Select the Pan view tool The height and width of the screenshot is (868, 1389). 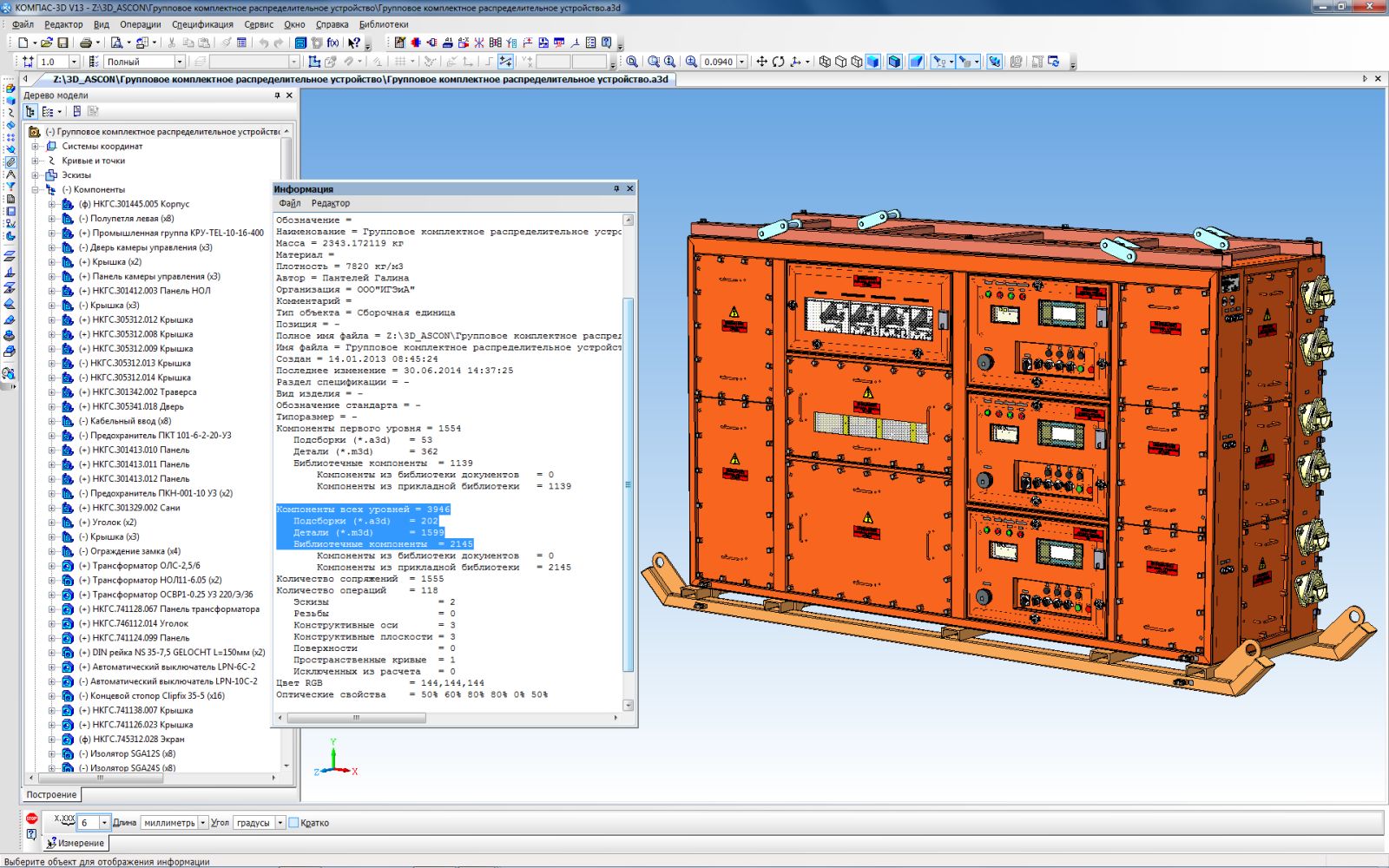(761, 62)
